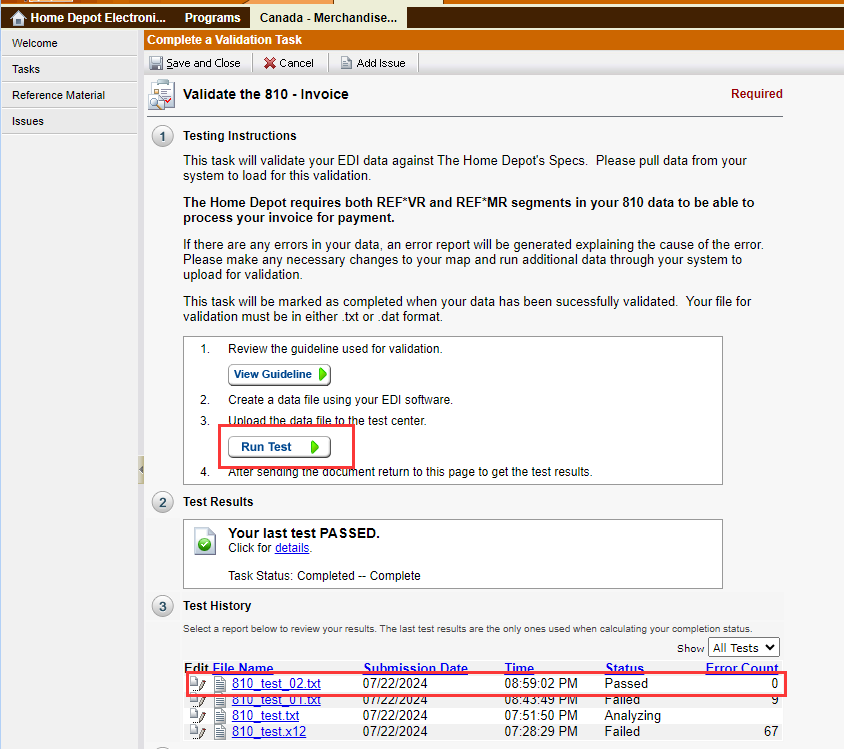Click the validation task document icon

(161, 94)
